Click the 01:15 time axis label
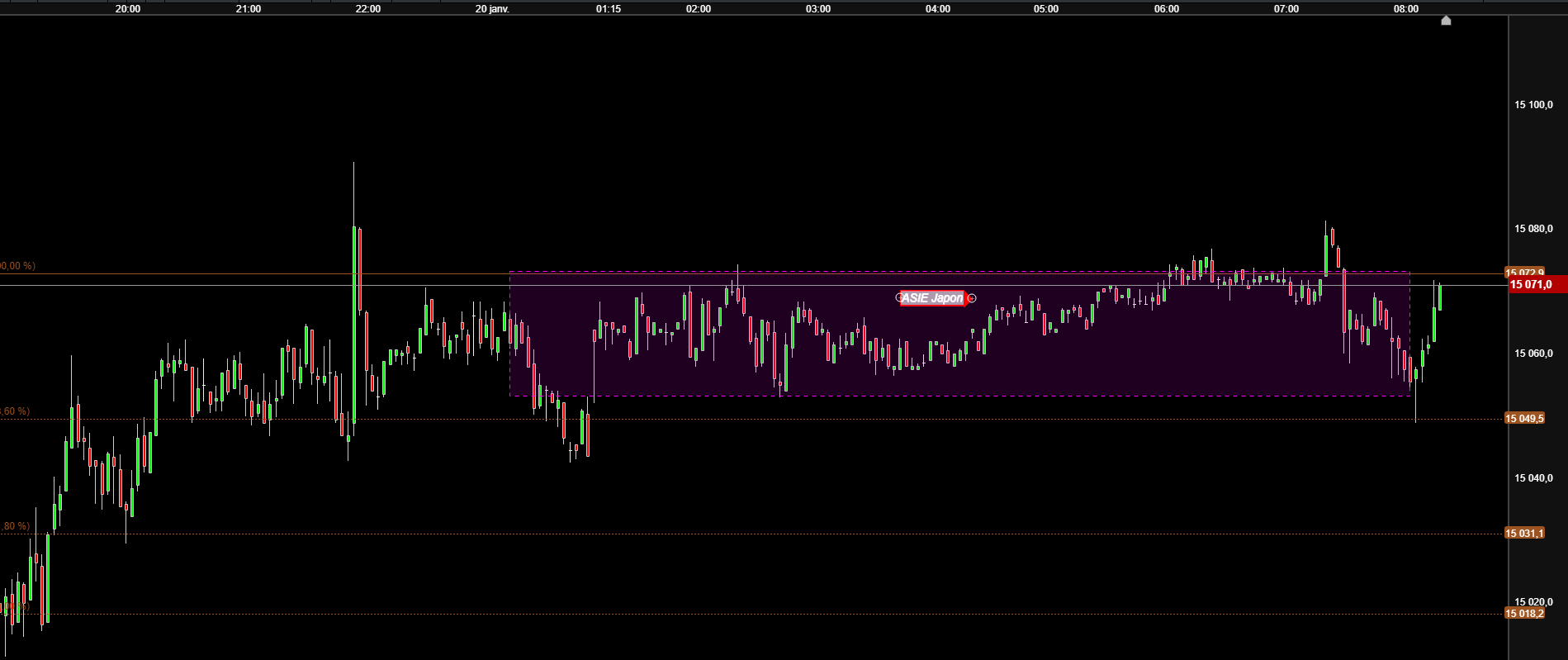Screen dimensions: 1568x660 pyautogui.click(x=609, y=9)
